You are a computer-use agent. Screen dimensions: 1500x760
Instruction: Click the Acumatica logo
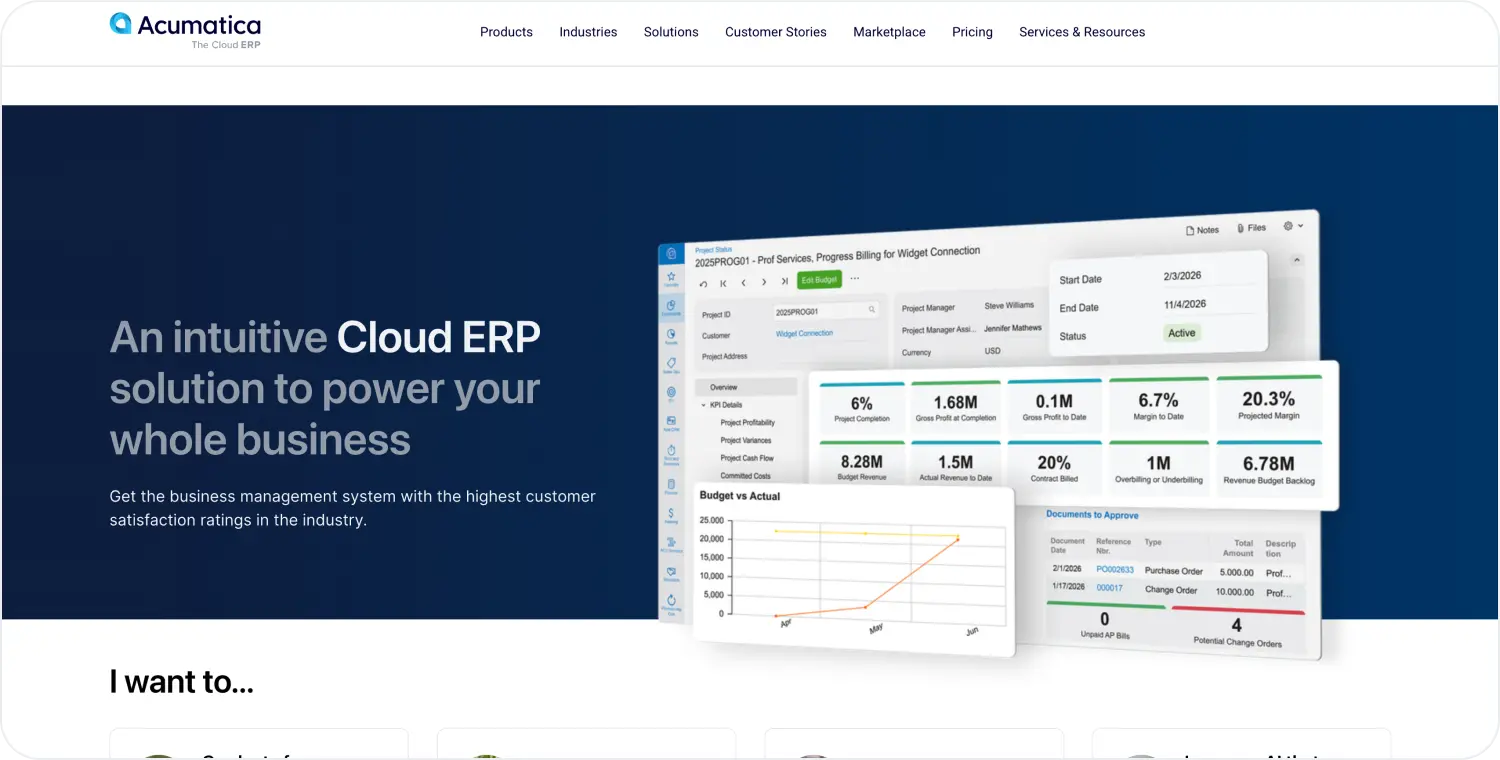click(185, 30)
